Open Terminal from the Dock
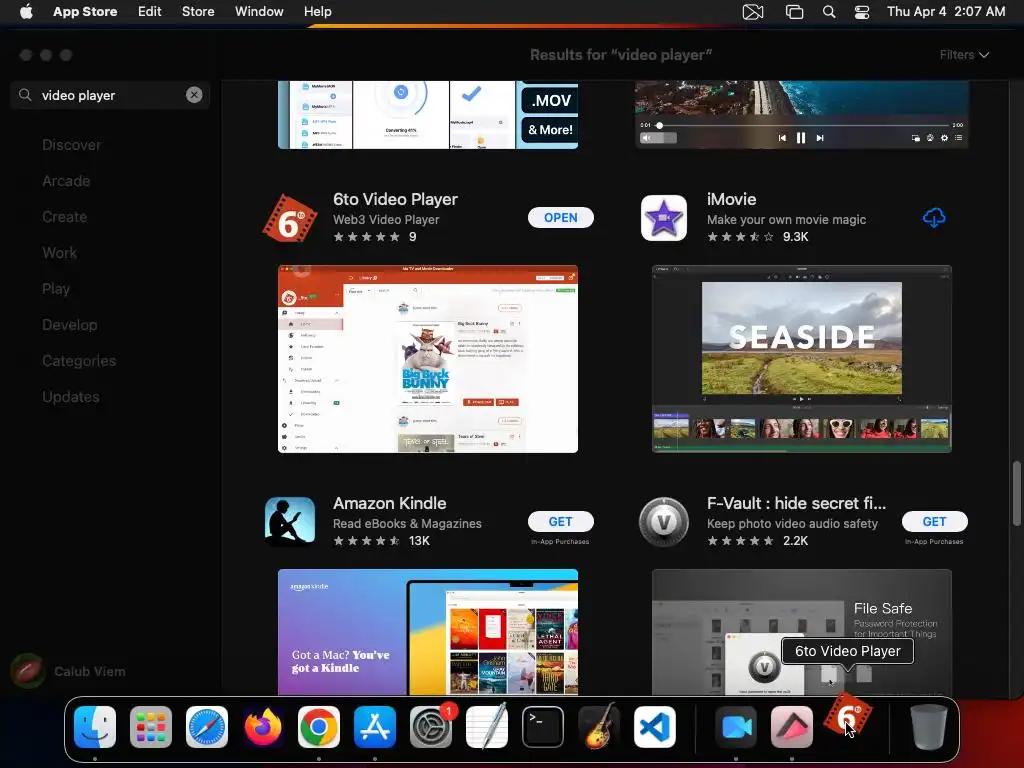The width and height of the screenshot is (1024, 768). (x=543, y=727)
